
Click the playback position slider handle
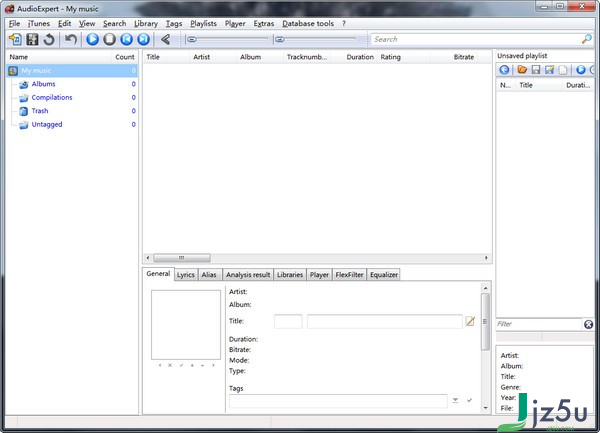point(192,39)
